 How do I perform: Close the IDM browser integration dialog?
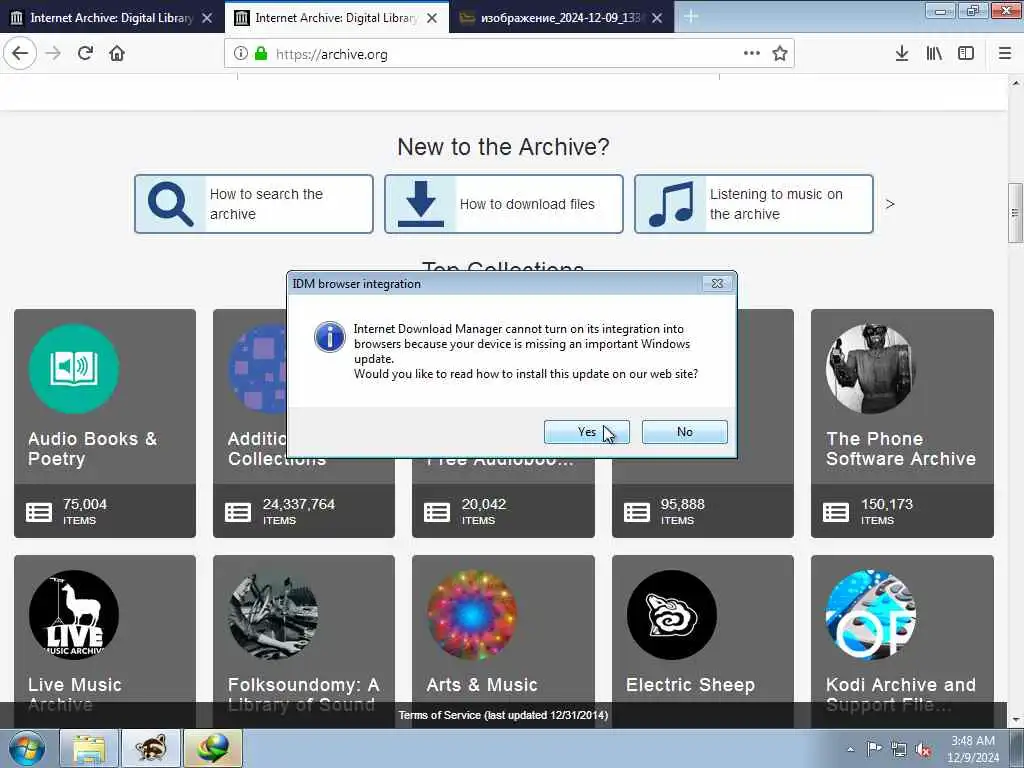coord(717,283)
